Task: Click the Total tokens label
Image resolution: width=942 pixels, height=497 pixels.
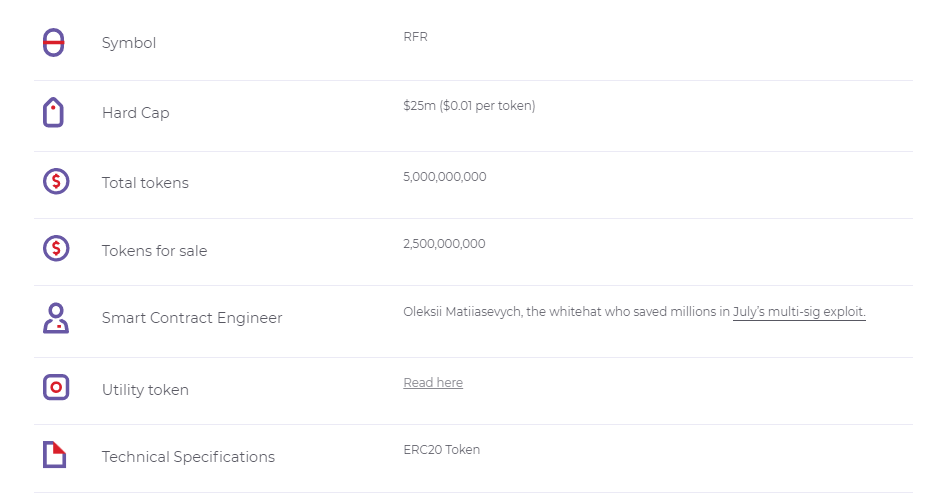Action: 145,183
